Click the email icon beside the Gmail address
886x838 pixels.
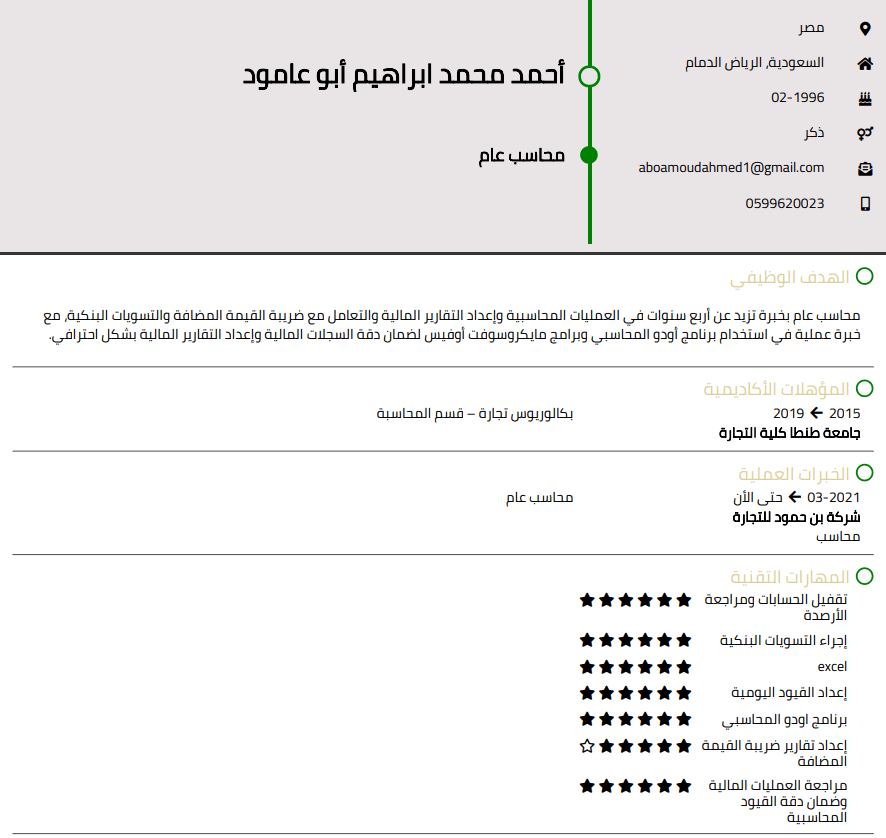pyautogui.click(x=865, y=168)
